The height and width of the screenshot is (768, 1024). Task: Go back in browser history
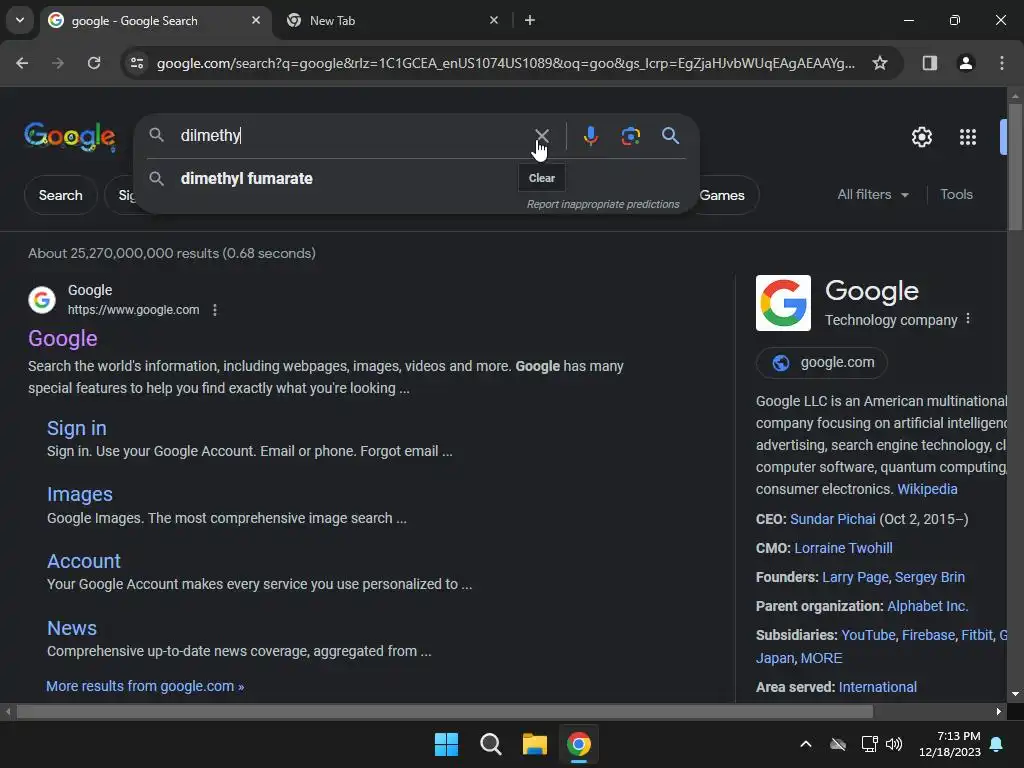coord(22,63)
